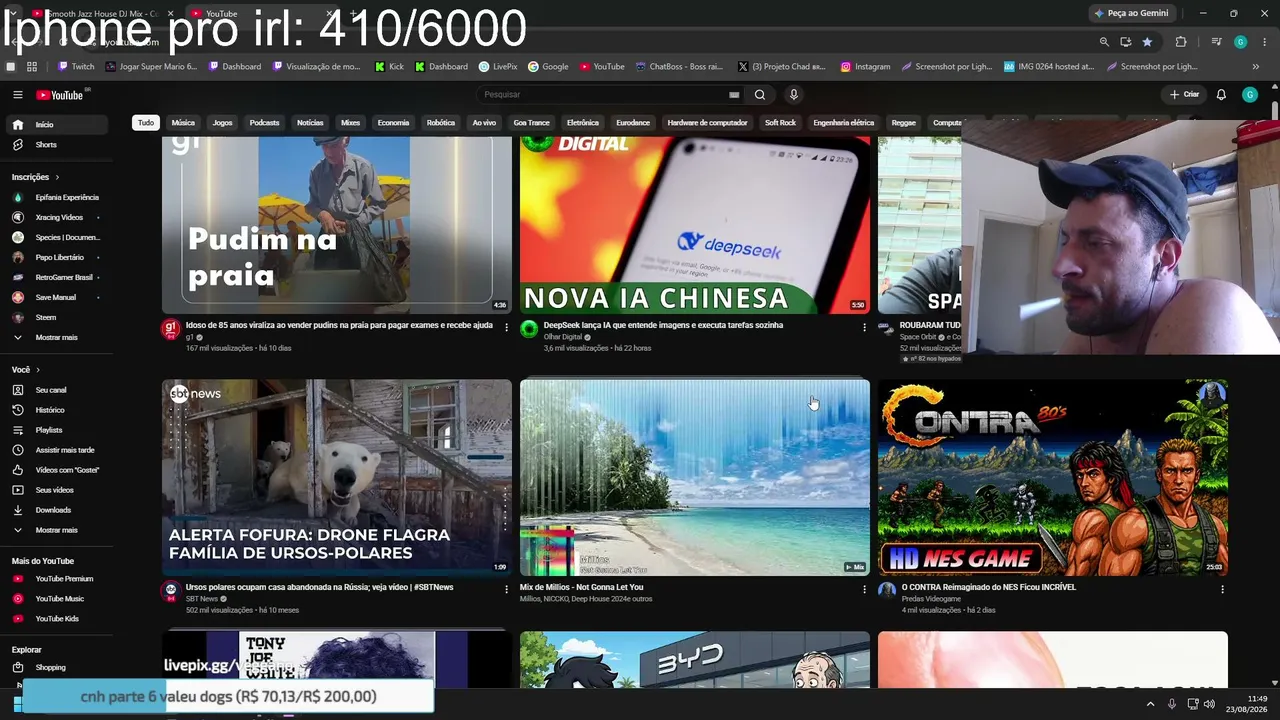The image size is (1280, 720).
Task: Show more bookmarks with the overflow chevron
Action: pyautogui.click(x=1255, y=67)
